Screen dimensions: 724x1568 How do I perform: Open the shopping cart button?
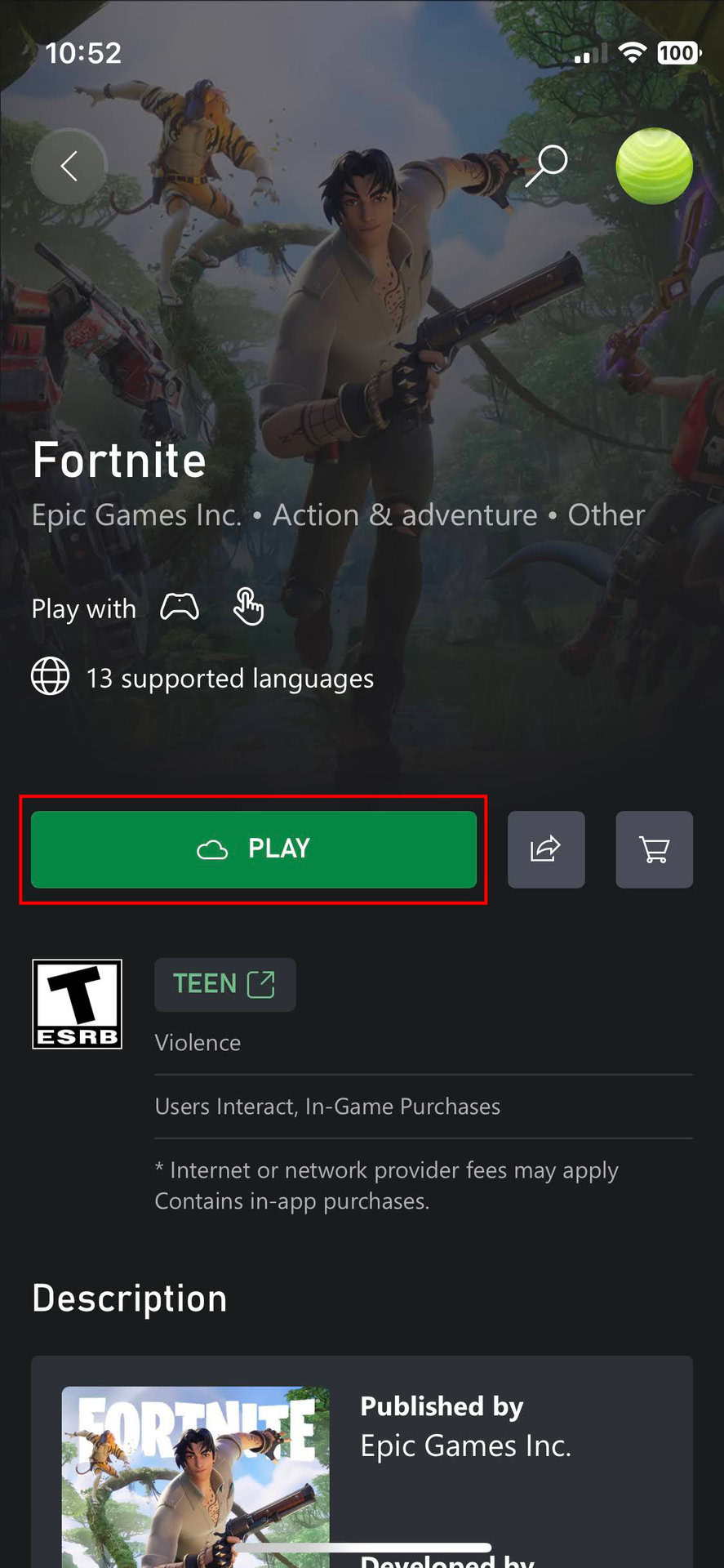click(654, 849)
